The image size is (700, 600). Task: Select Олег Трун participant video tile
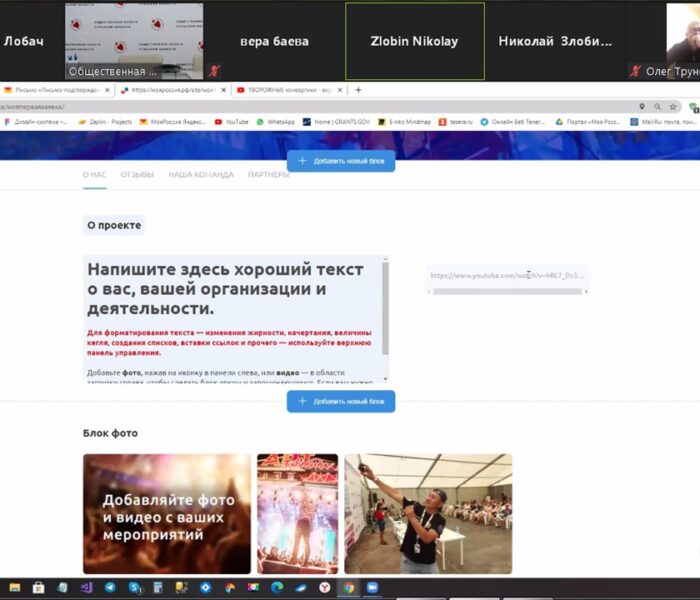pos(663,41)
